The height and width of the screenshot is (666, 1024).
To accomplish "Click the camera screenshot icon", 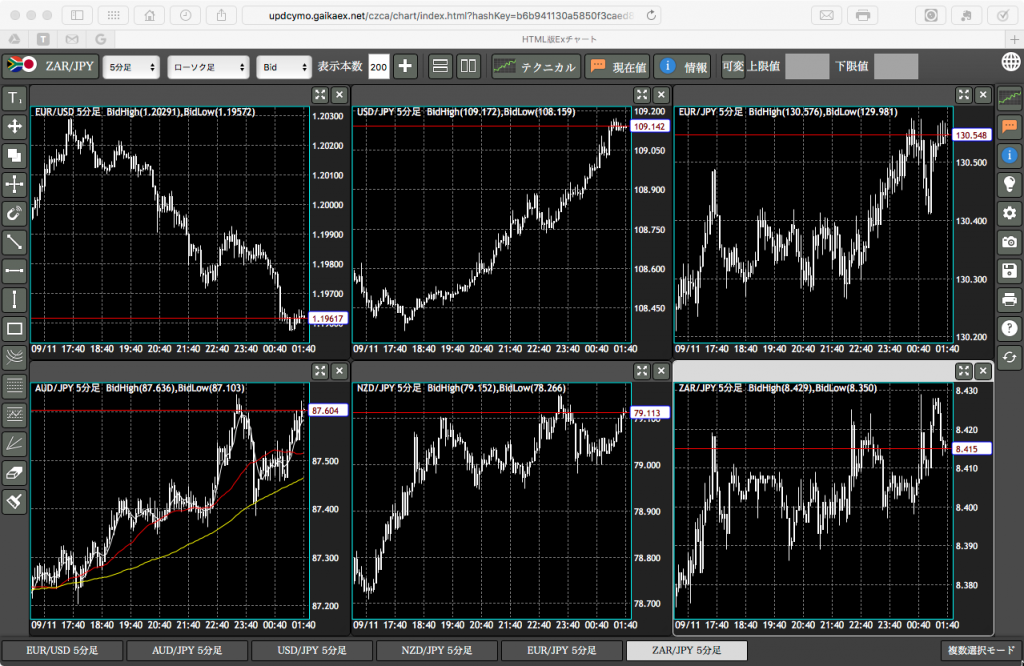I will [1010, 242].
